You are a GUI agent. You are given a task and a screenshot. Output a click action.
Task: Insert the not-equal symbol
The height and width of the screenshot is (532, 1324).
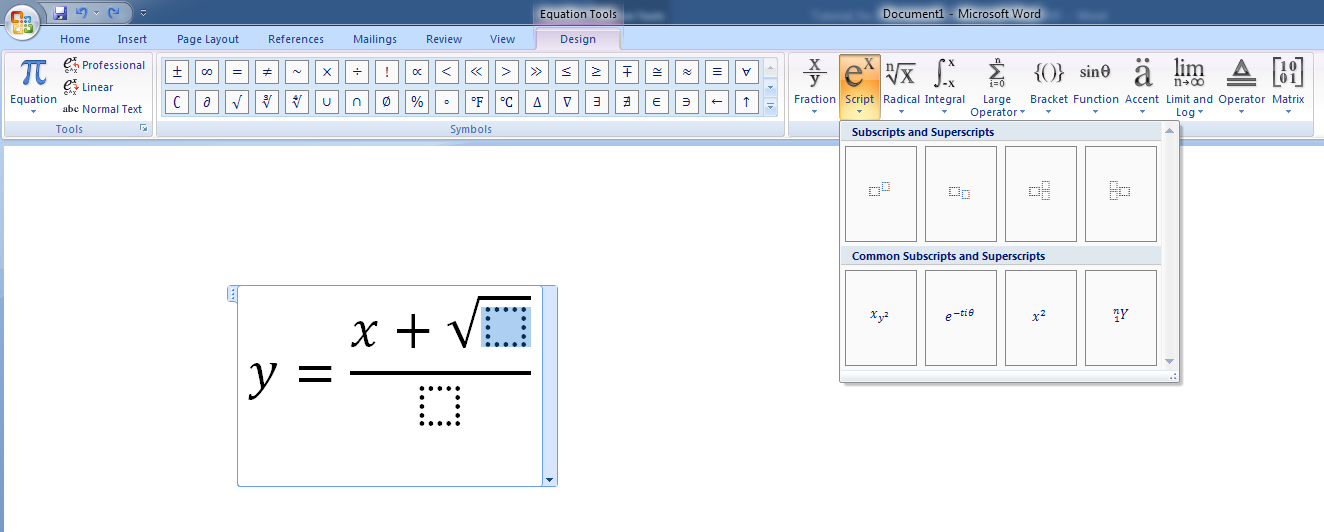tap(267, 71)
